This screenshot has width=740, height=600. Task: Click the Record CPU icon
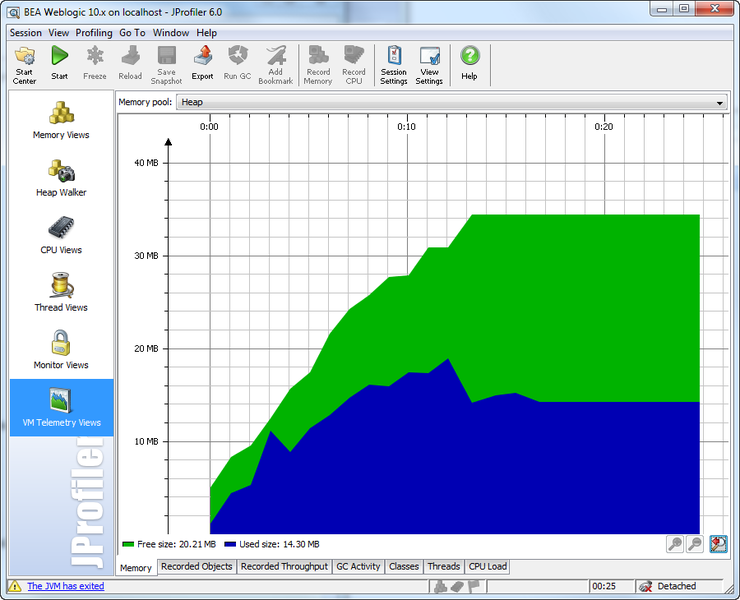click(354, 55)
